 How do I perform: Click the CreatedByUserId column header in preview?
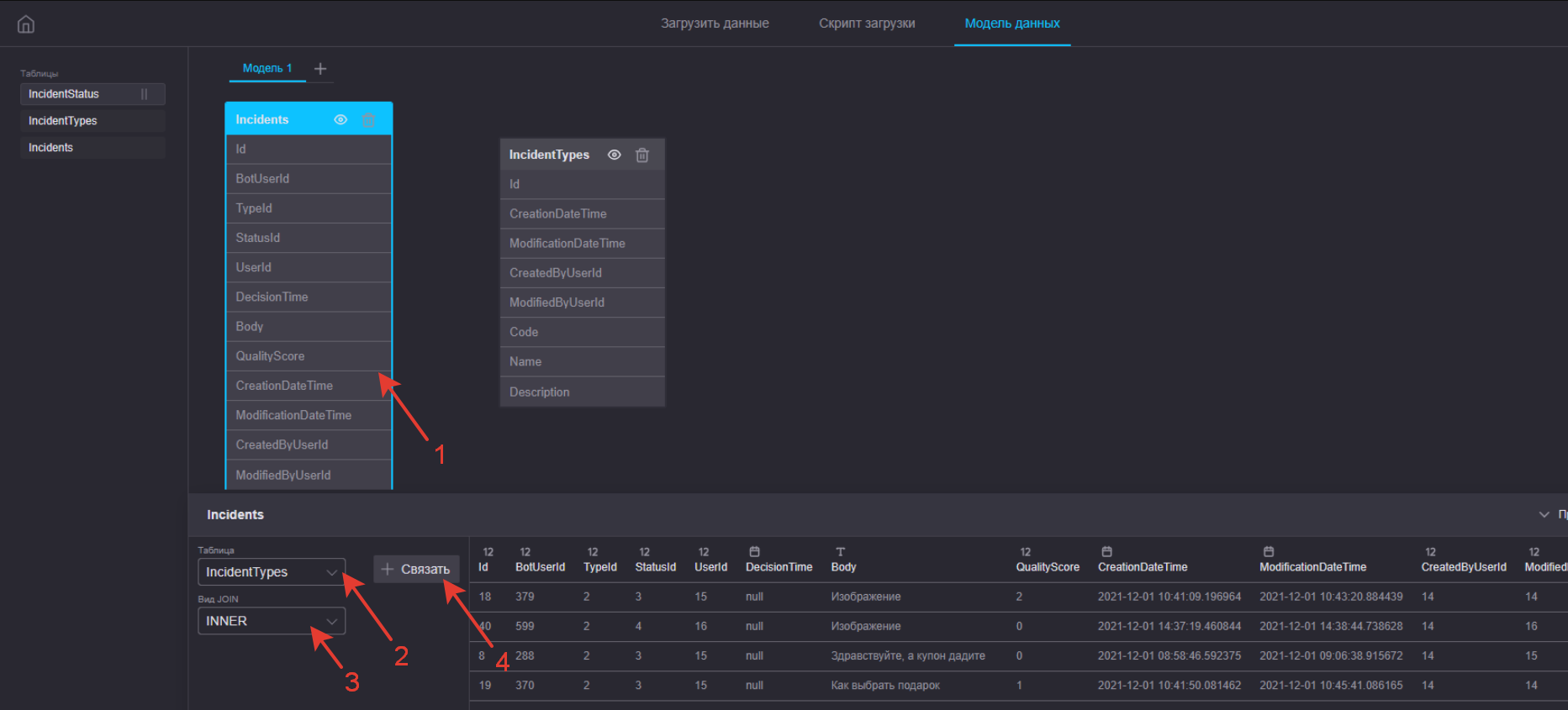pos(1464,567)
